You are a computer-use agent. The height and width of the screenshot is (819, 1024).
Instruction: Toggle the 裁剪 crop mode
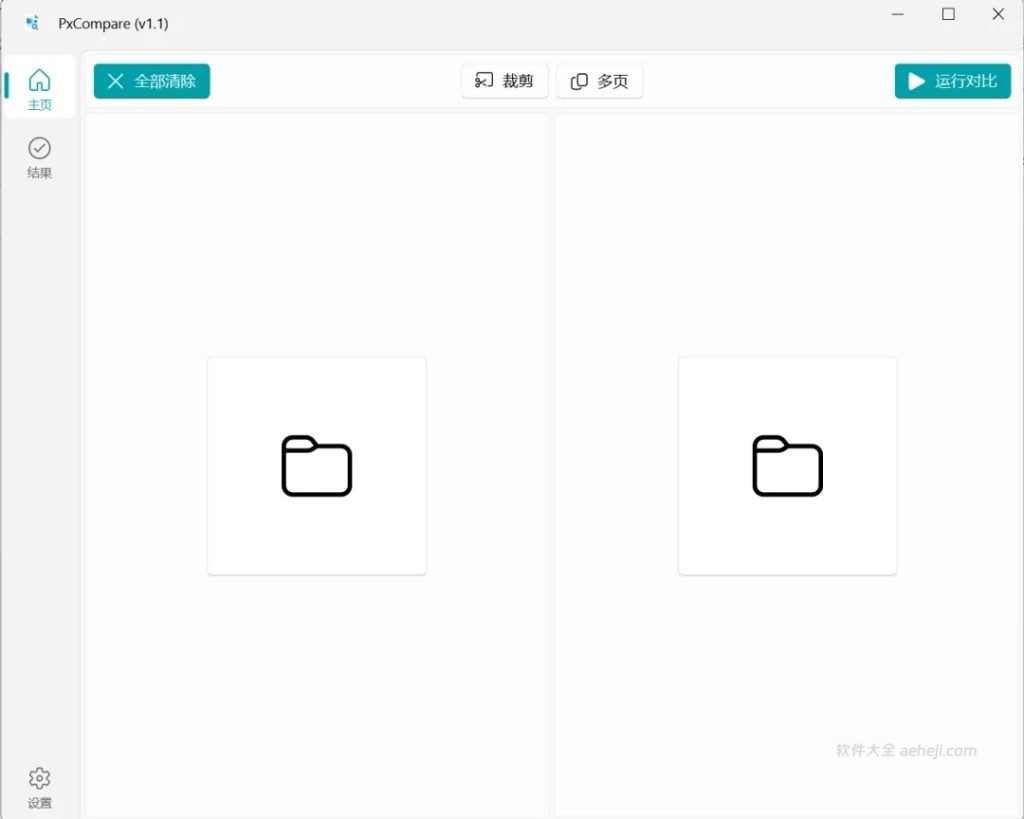[504, 81]
